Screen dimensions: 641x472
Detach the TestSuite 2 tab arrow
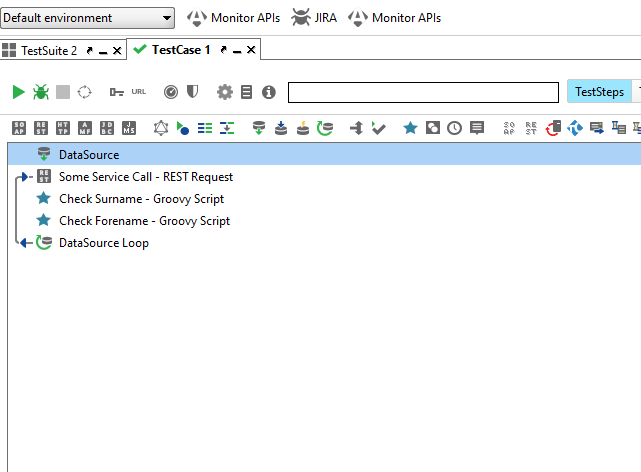[90, 51]
